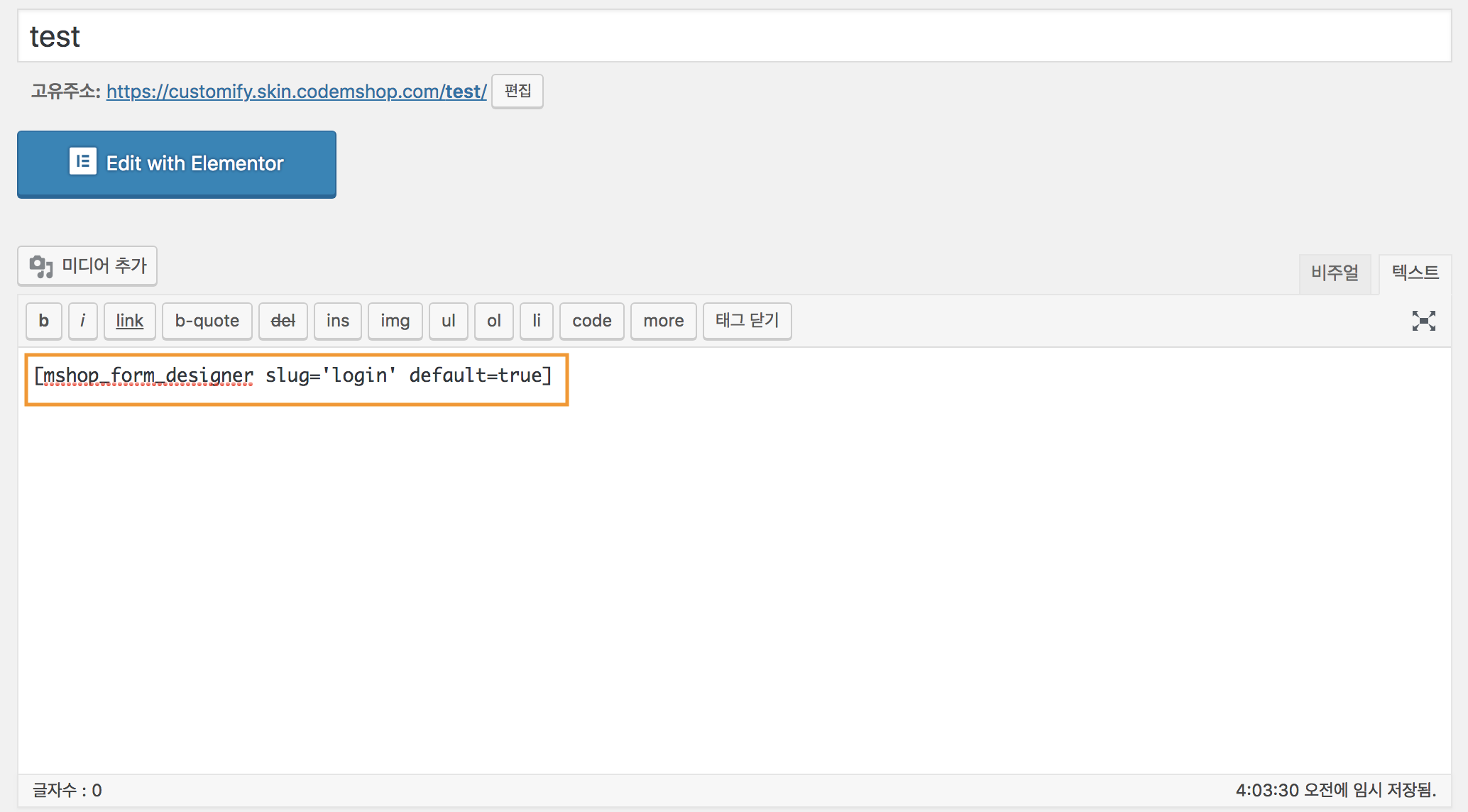Insert blockquote using b-quote button

207,321
